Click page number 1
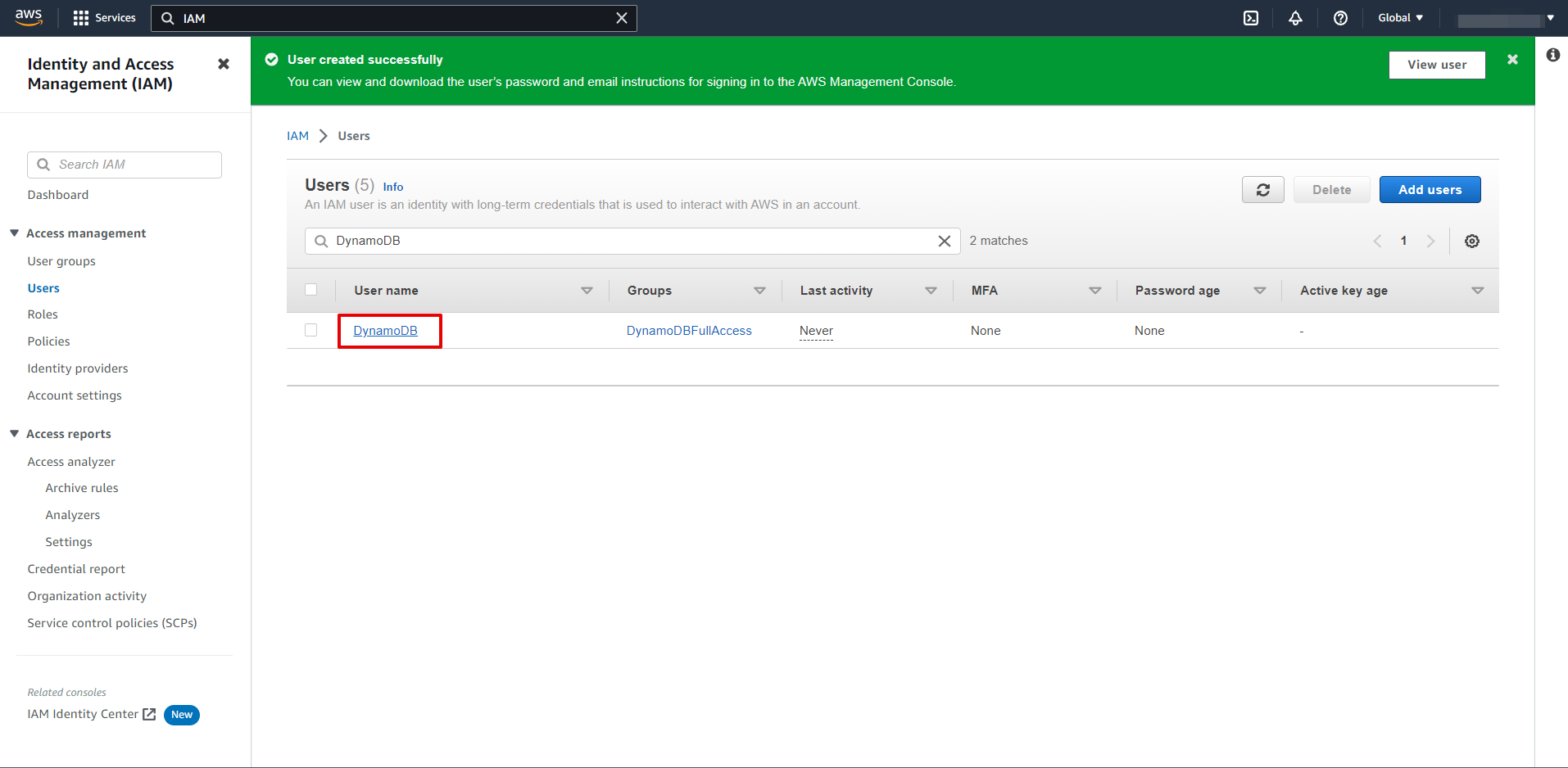The width and height of the screenshot is (1568, 768). pyautogui.click(x=1403, y=241)
